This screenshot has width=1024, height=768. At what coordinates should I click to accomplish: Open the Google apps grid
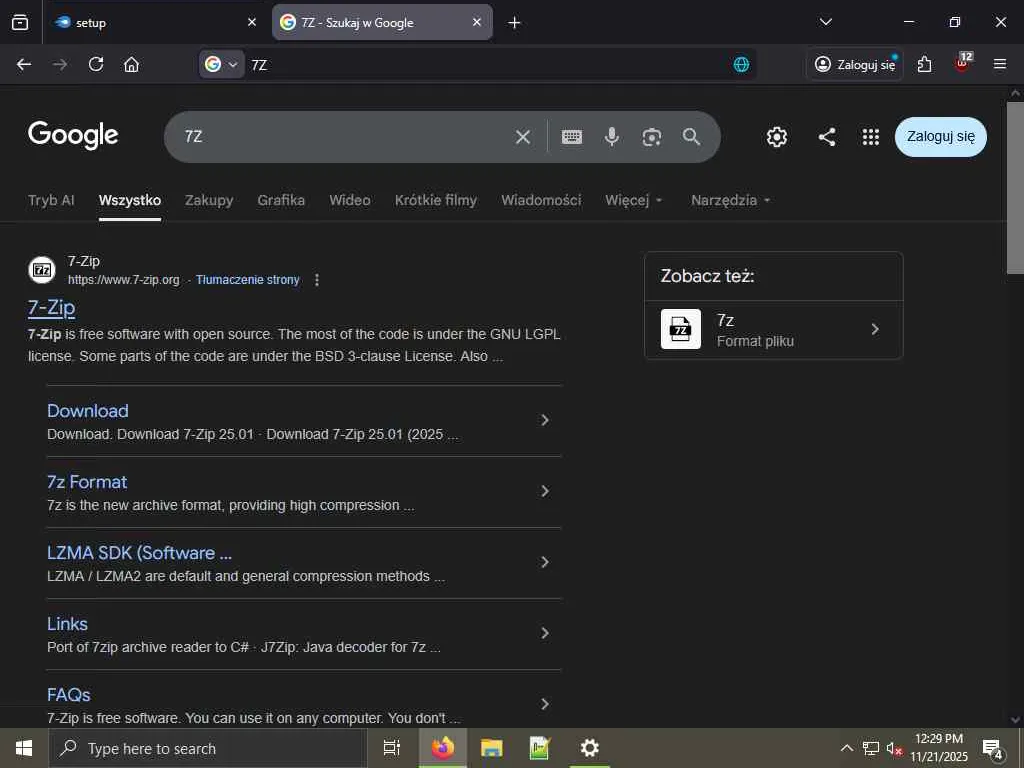pos(871,136)
